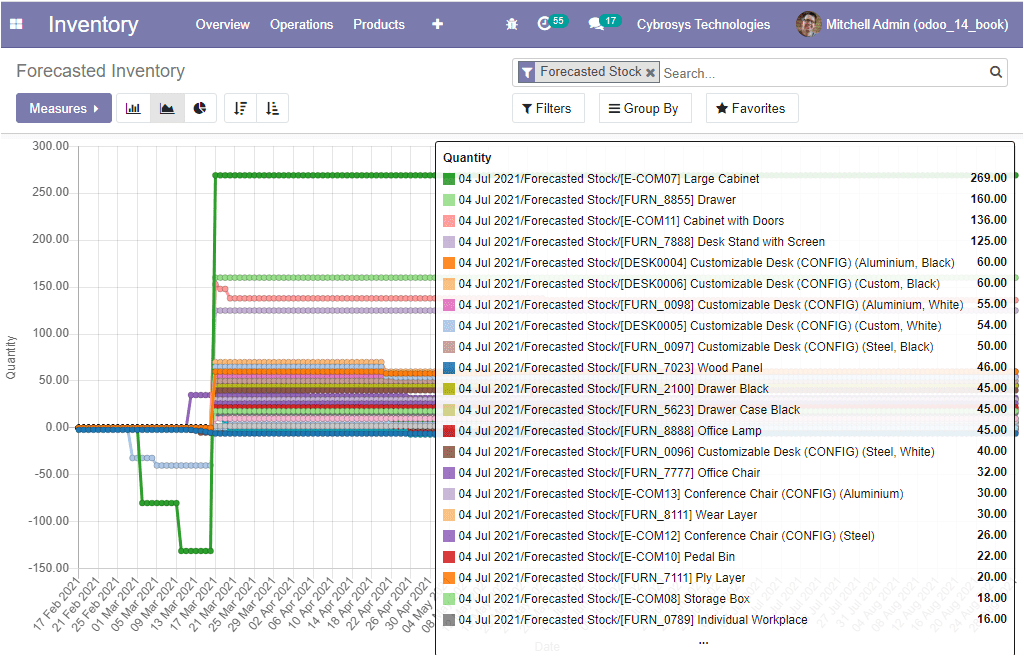1024x656 pixels.
Task: Switch to area line chart view
Action: point(167,108)
